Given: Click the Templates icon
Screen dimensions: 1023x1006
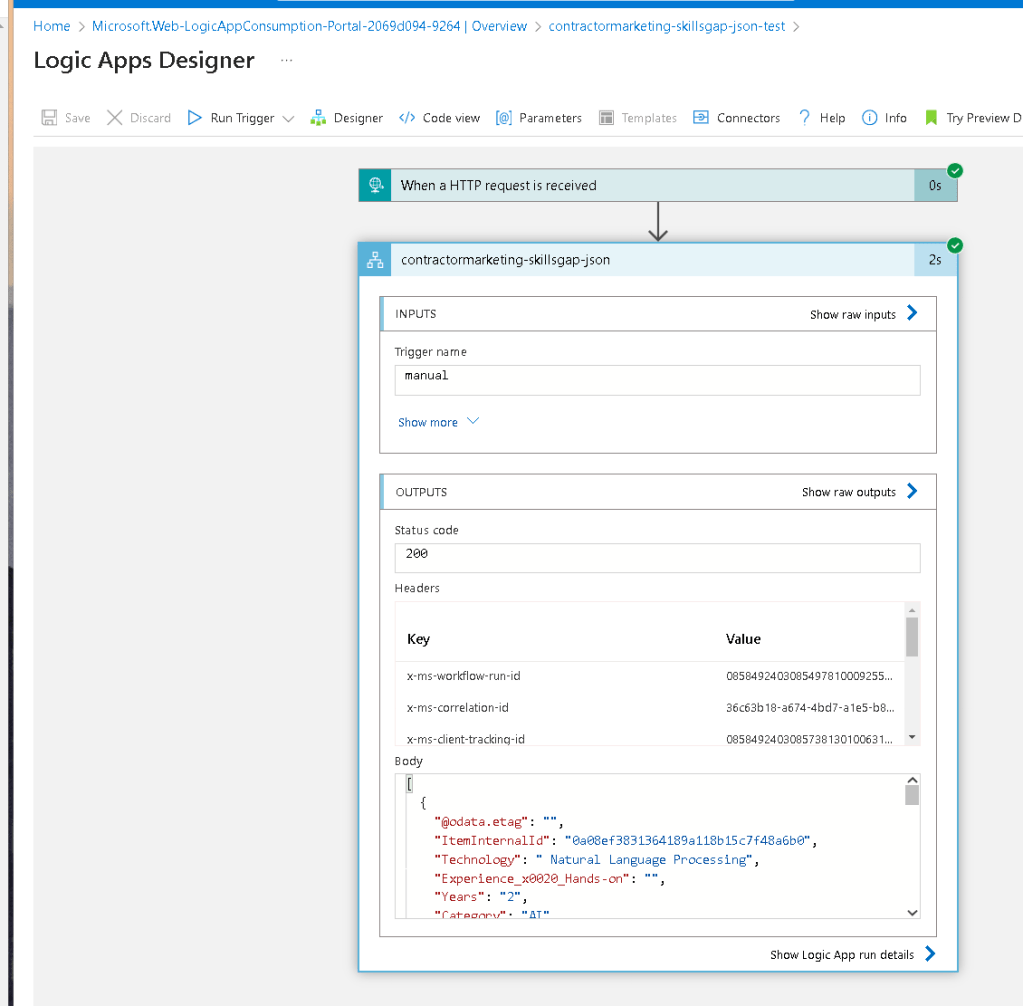Looking at the screenshot, I should (x=606, y=117).
